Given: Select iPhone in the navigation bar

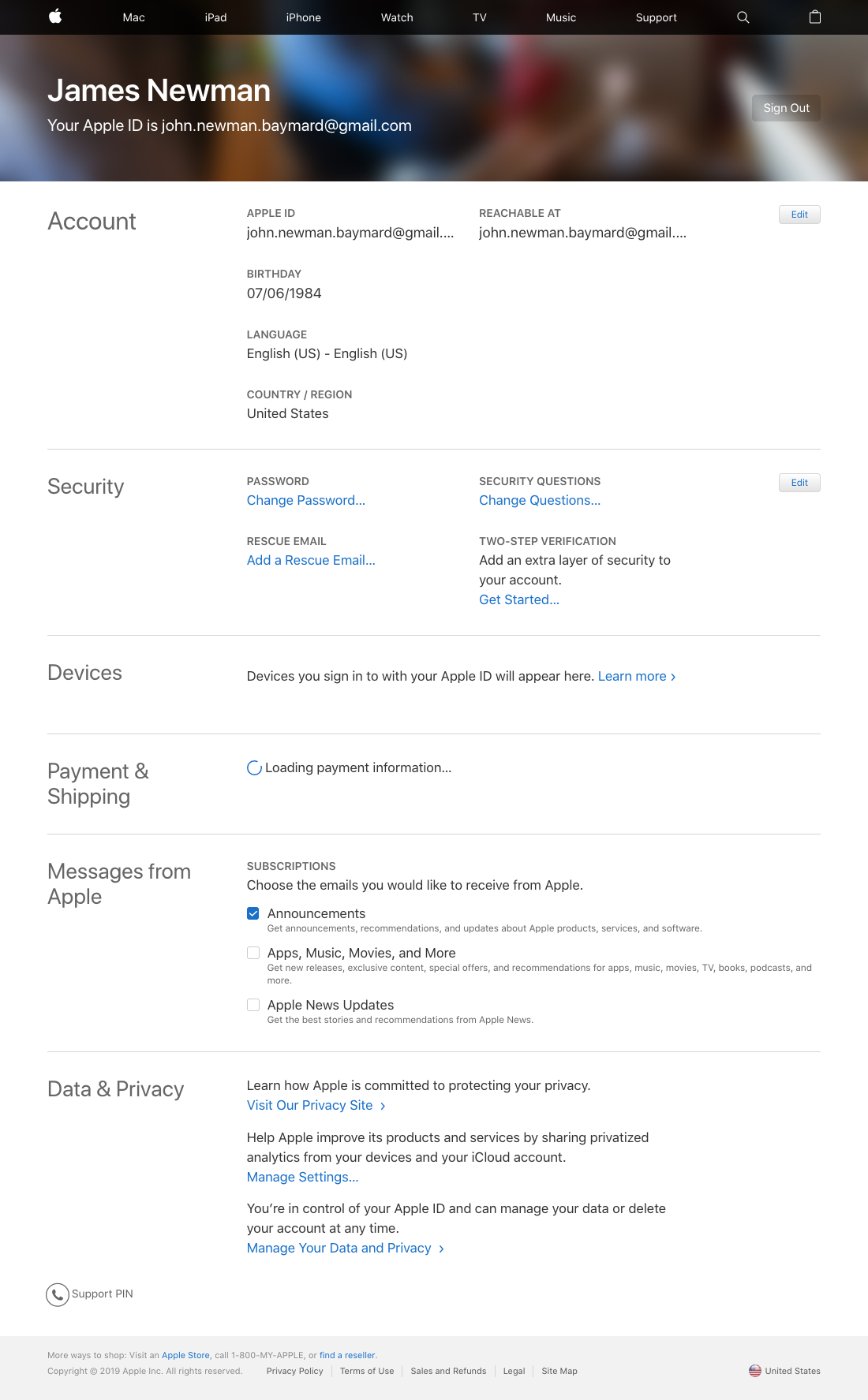Looking at the screenshot, I should (303, 17).
